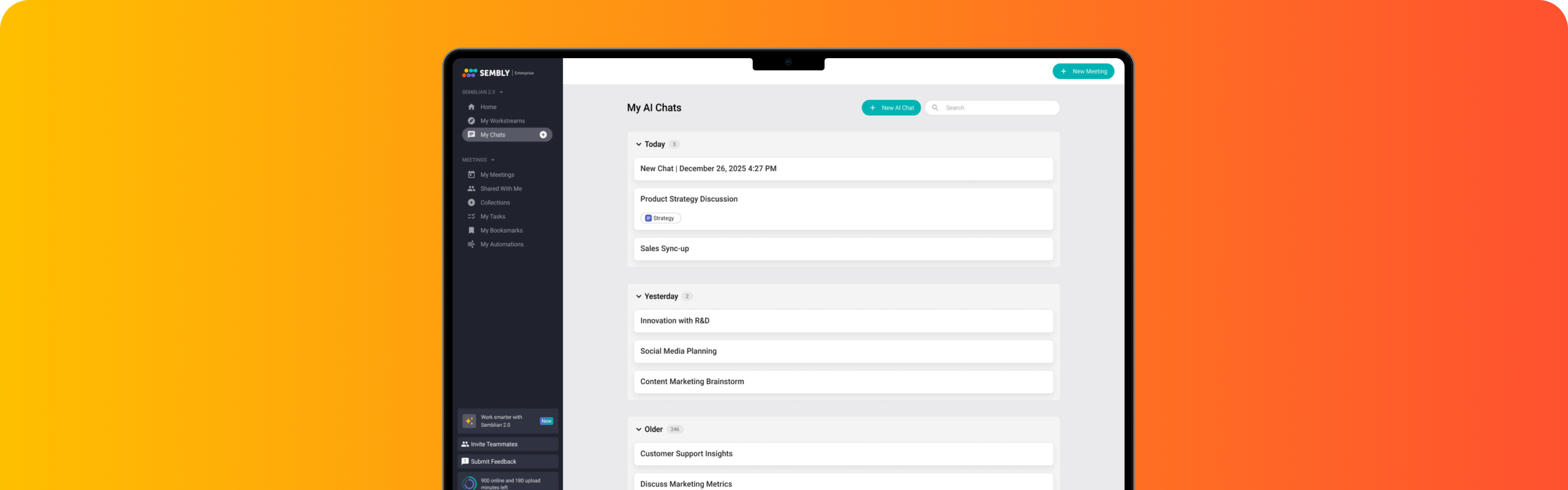Viewport: 1568px width, 490px height.
Task: Click the My Meetings calendar icon
Action: click(471, 175)
